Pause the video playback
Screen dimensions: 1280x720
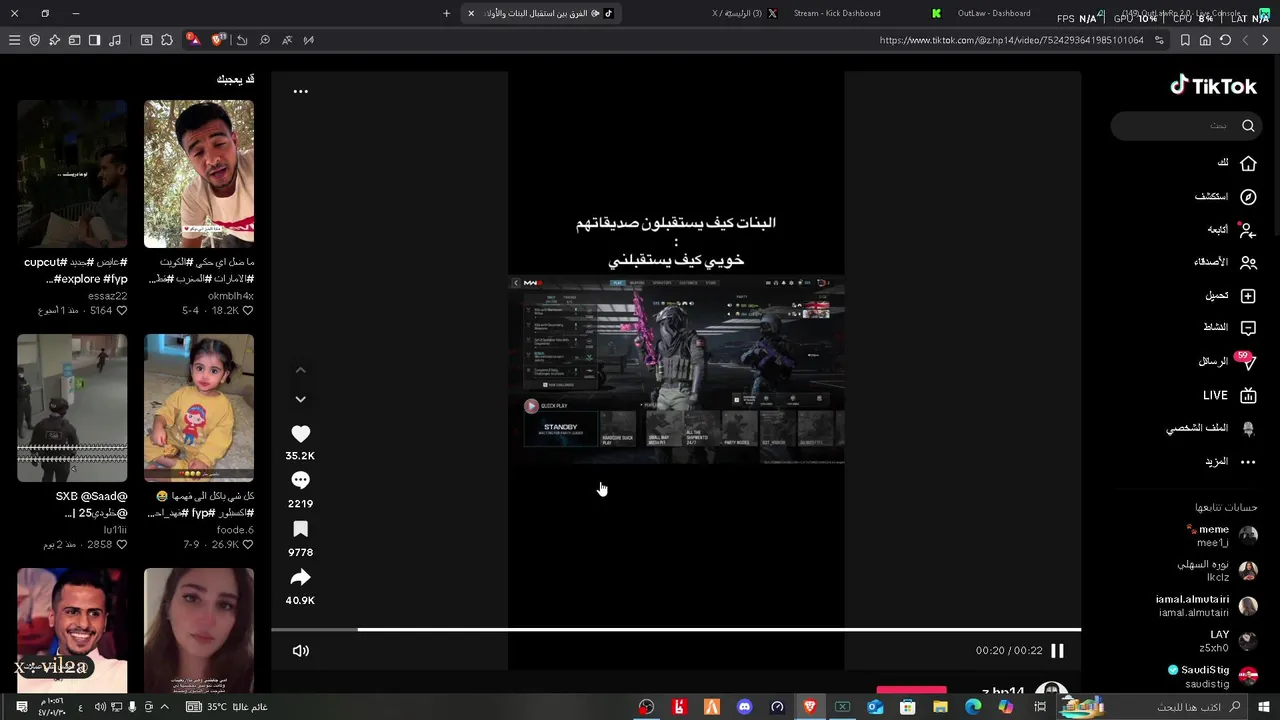(1057, 651)
